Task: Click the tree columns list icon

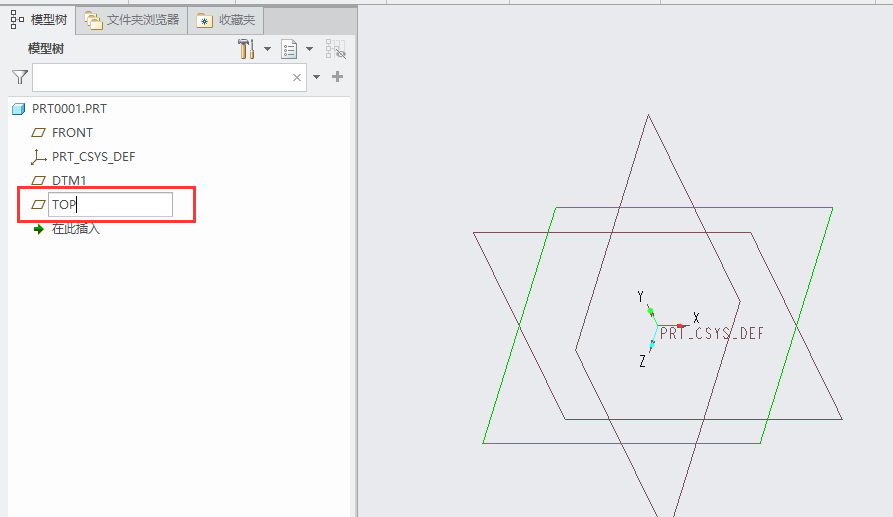Action: [x=289, y=50]
